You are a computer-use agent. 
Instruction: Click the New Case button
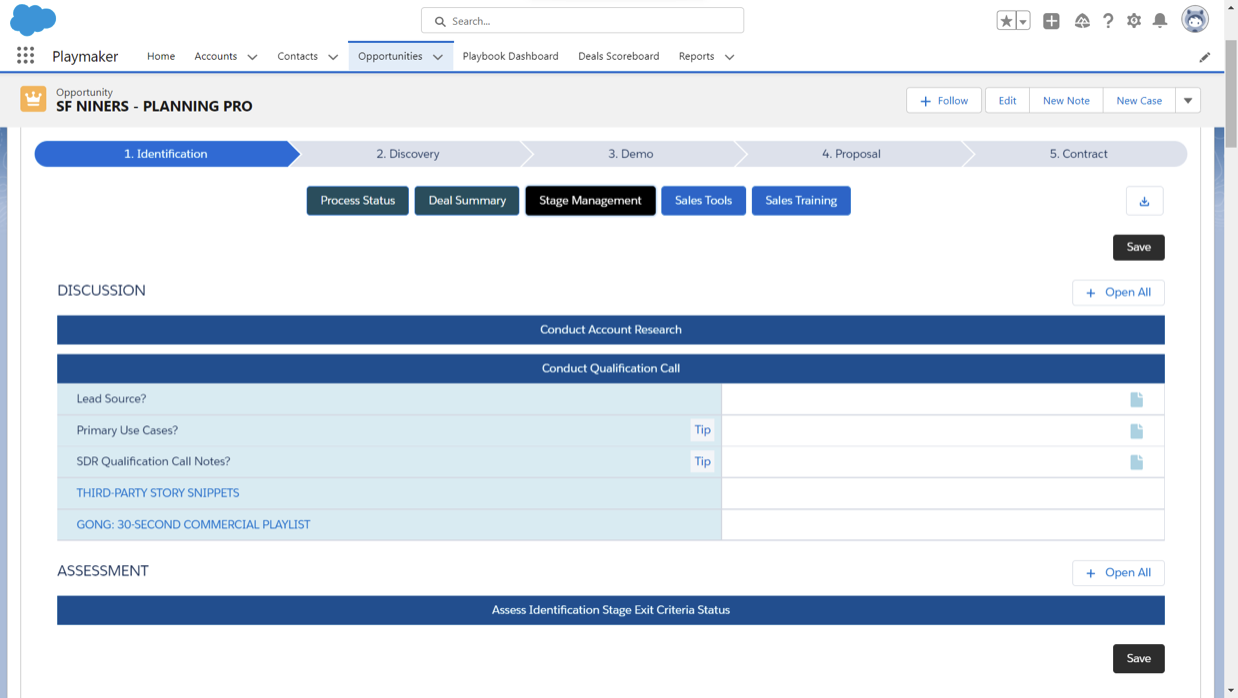[x=1139, y=100]
